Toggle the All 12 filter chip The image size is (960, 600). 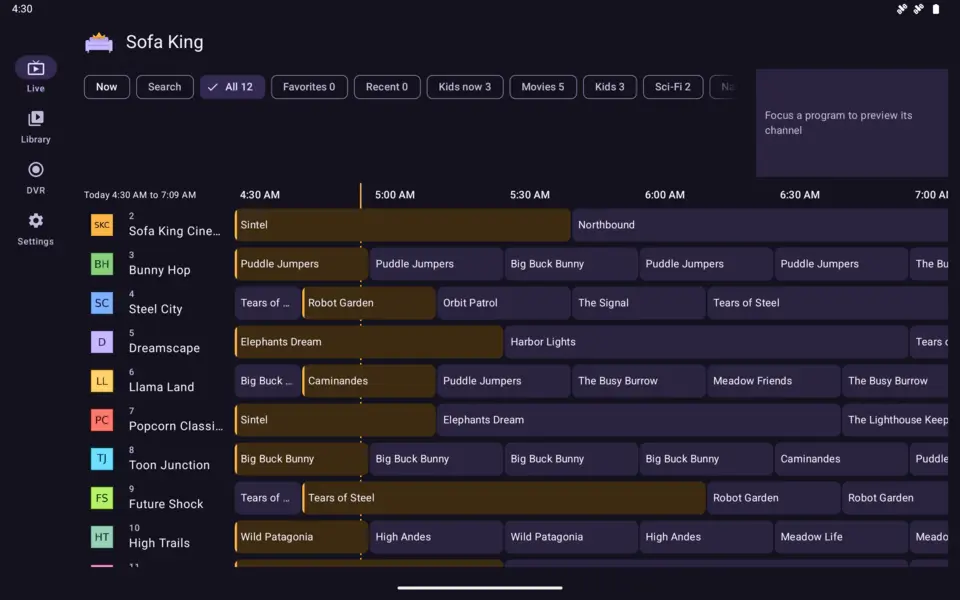(x=232, y=87)
